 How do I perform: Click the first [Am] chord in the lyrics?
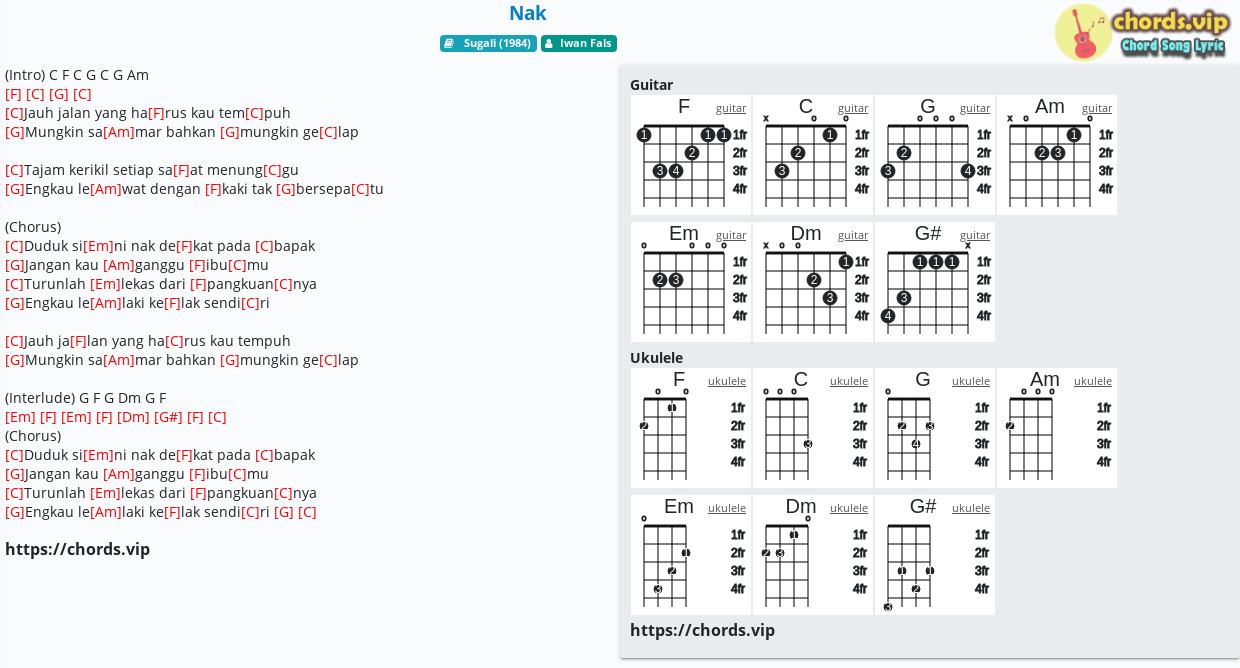(x=118, y=132)
